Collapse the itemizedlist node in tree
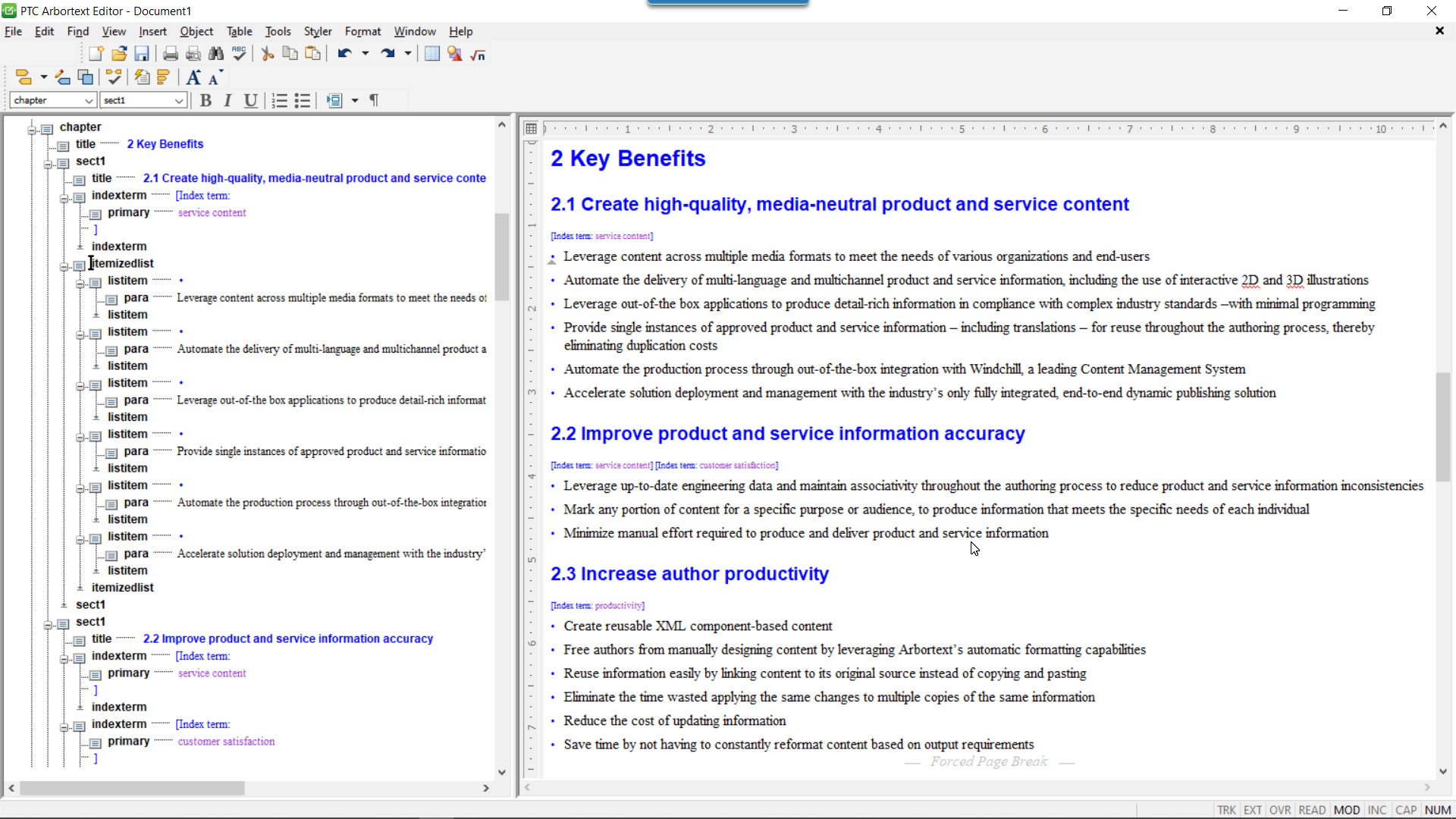This screenshot has height=819, width=1456. point(64,266)
